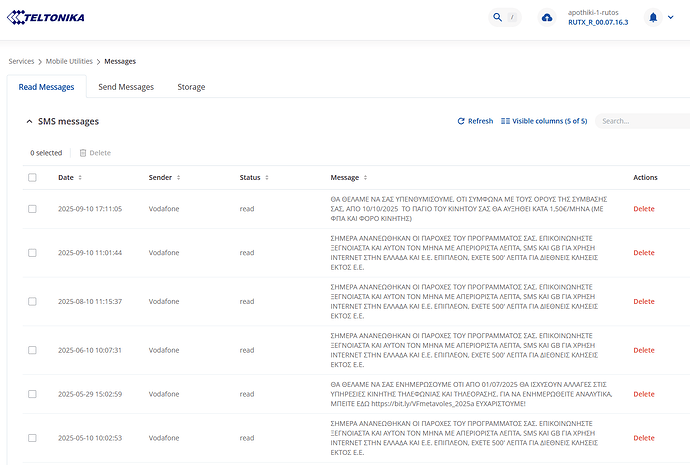The width and height of the screenshot is (690, 465).
Task: Sort by Sender column arrows
Action: coord(178,178)
